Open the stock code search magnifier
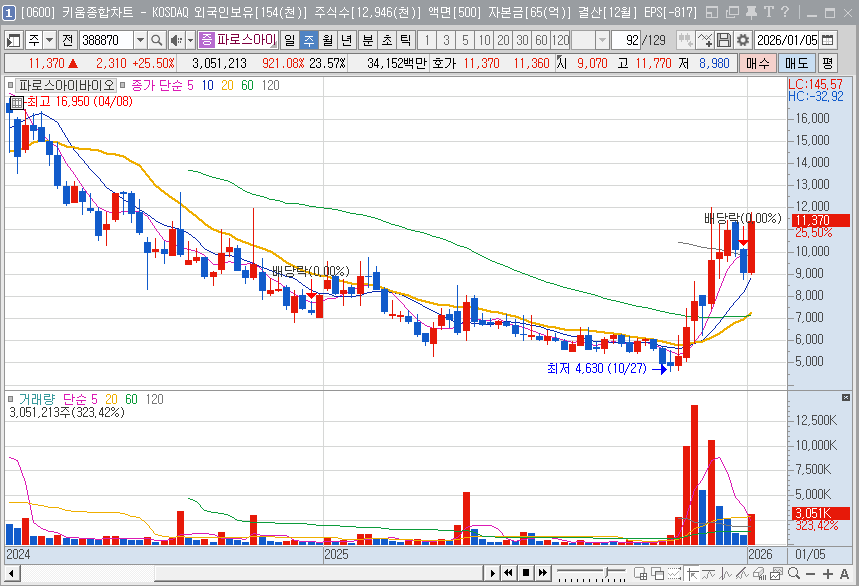859x586 pixels. (157, 40)
